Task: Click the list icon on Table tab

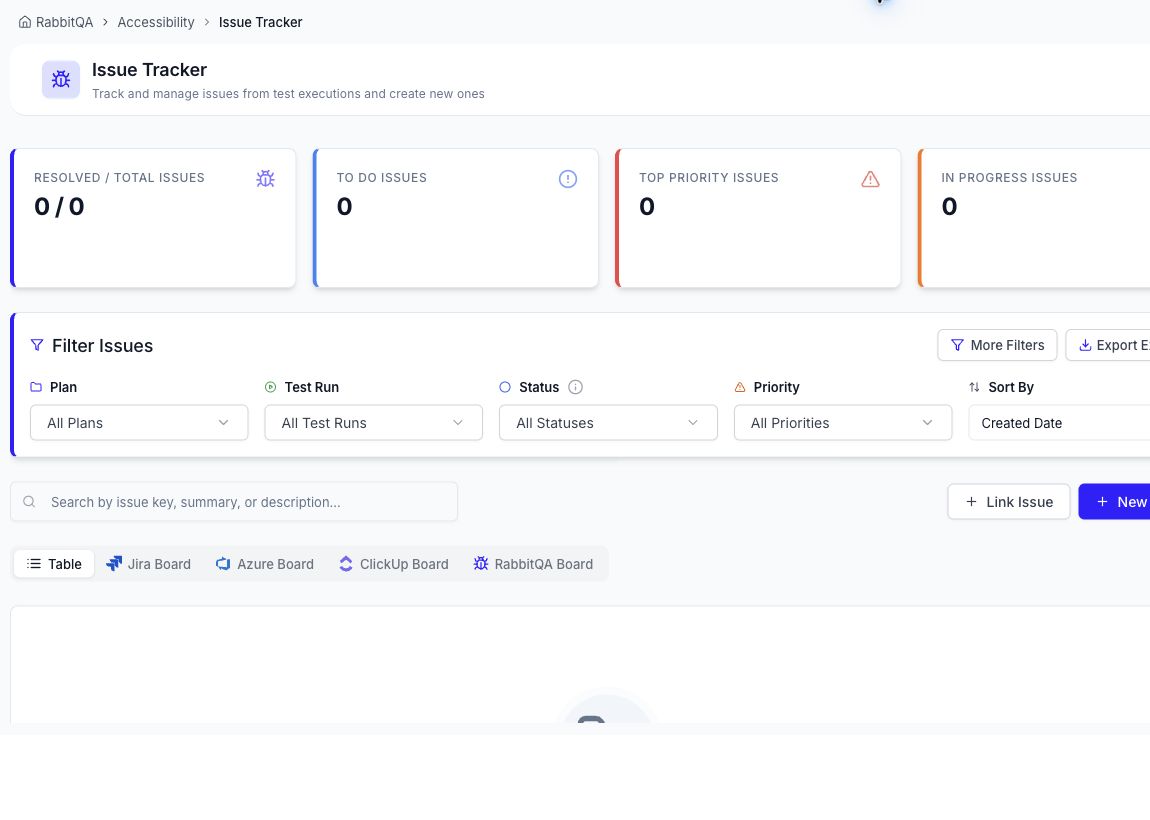Action: (x=34, y=563)
